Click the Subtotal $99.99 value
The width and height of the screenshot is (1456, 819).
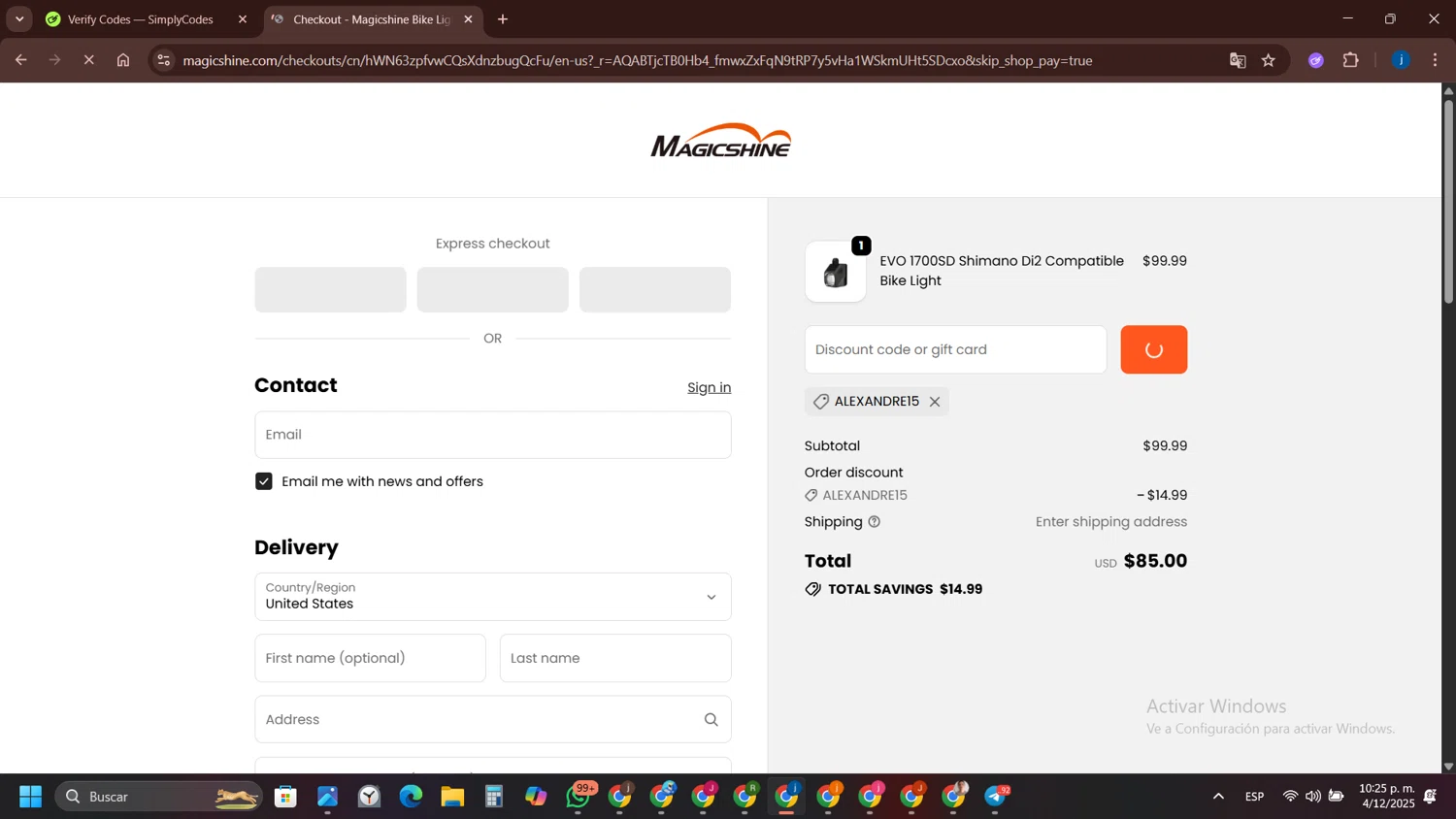point(1165,446)
